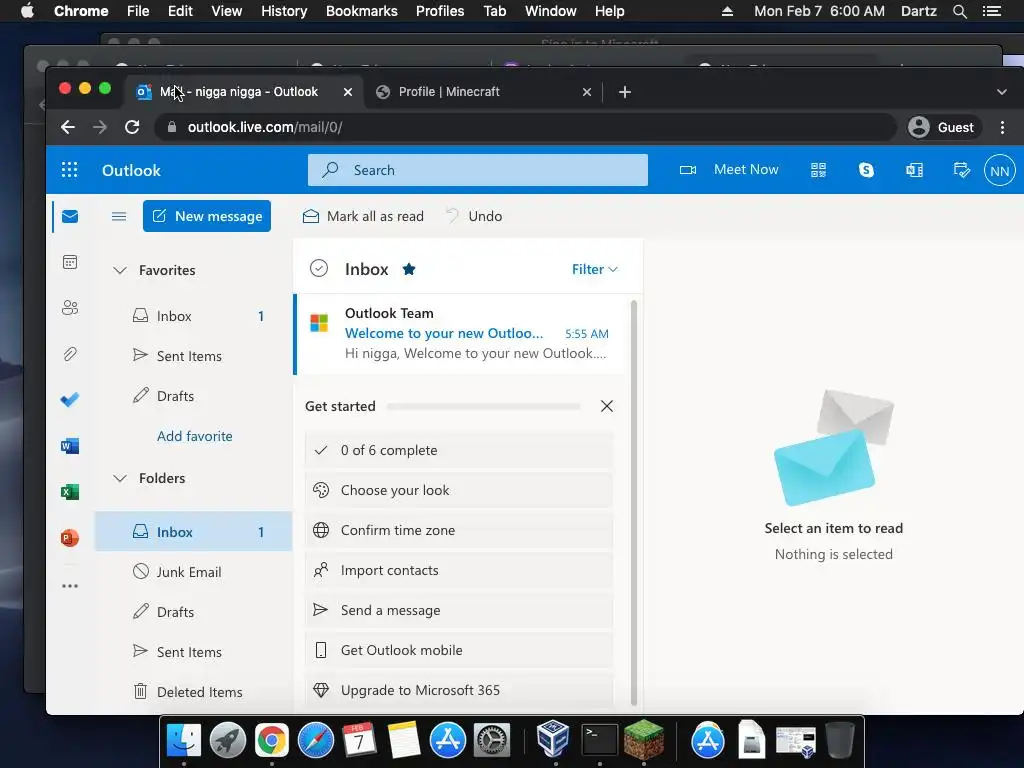The width and height of the screenshot is (1024, 768).
Task: Open NN account manager avatar
Action: click(1000, 170)
